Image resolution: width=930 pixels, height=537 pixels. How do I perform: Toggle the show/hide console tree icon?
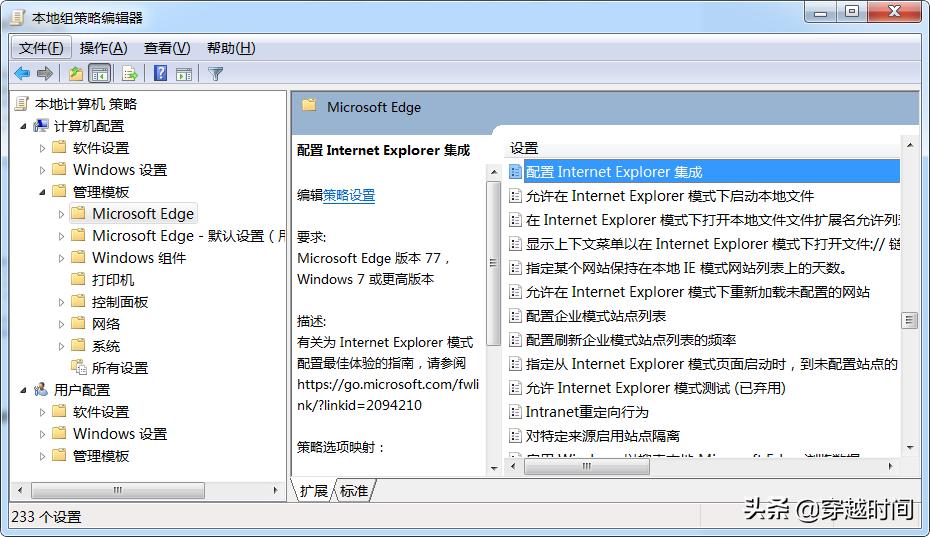coord(100,74)
